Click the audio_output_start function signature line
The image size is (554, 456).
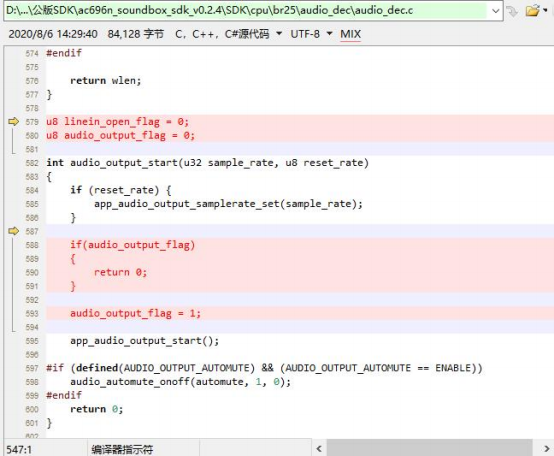[207, 163]
